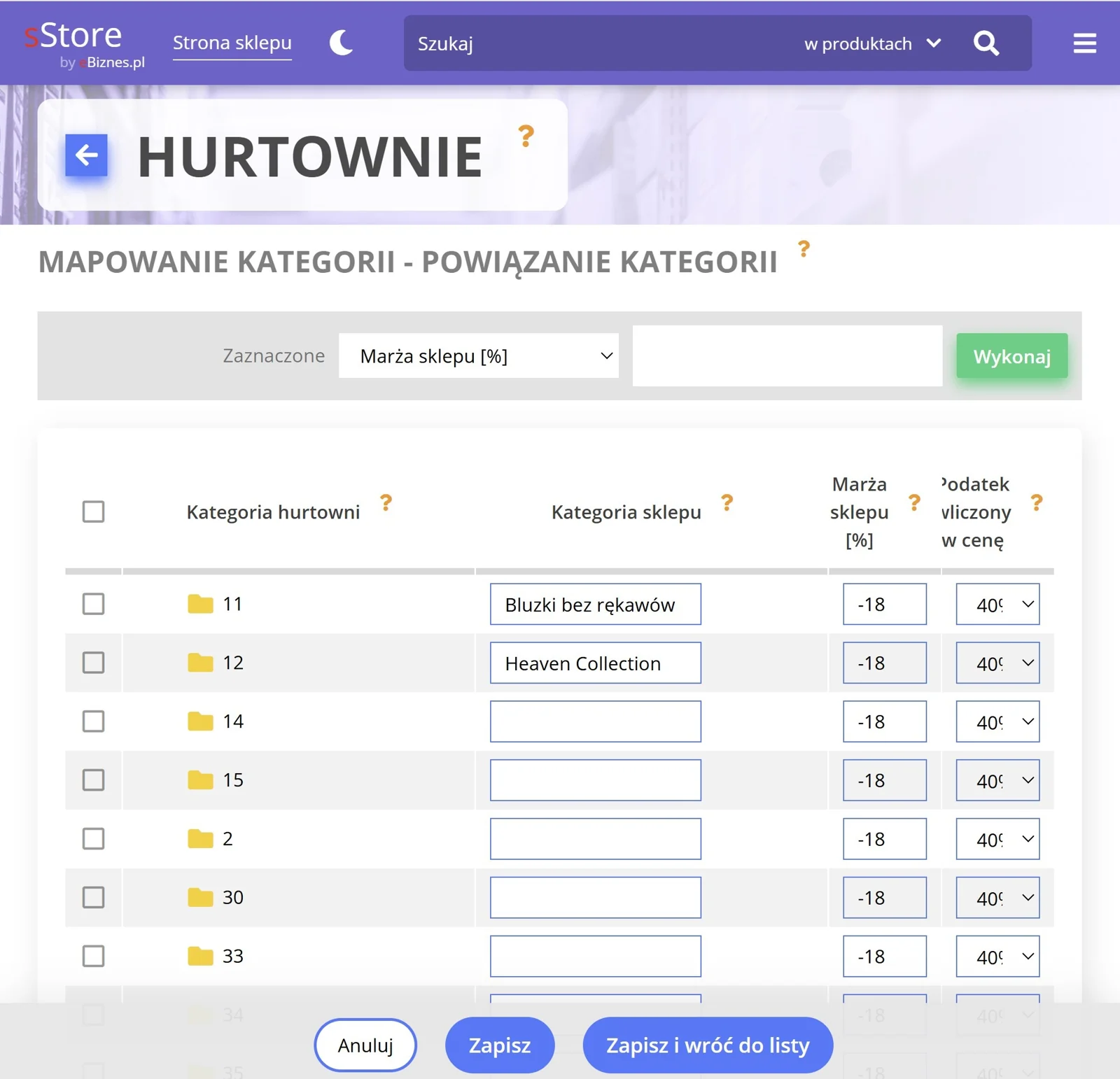Show help for Marża sklepu column
The width and height of the screenshot is (1120, 1079).
click(913, 502)
